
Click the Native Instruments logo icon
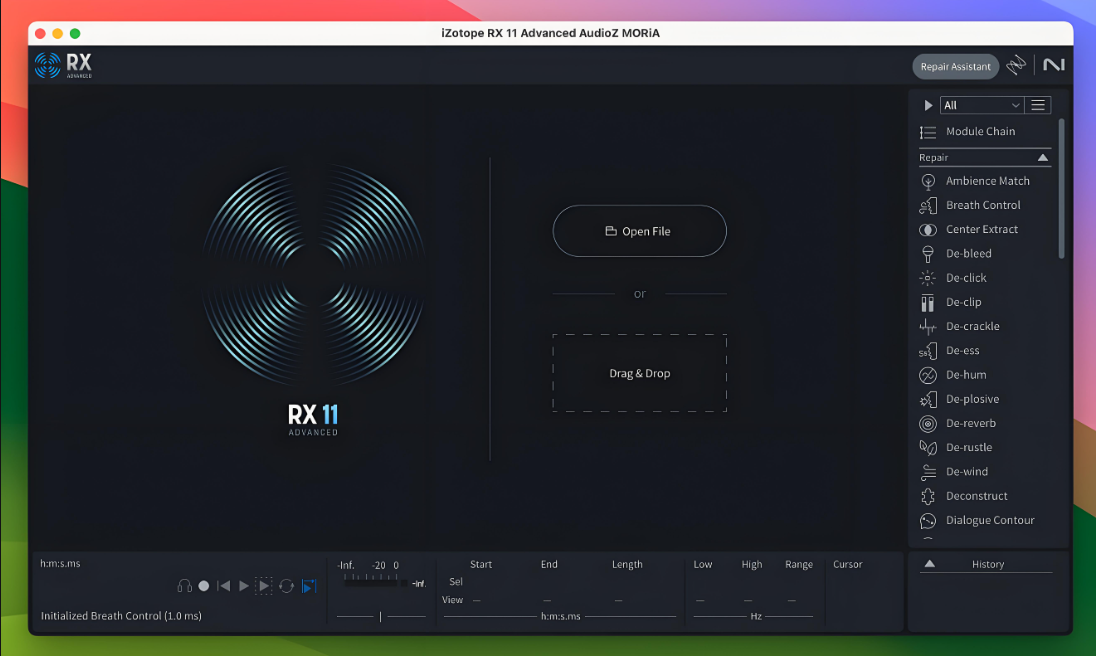point(1054,65)
